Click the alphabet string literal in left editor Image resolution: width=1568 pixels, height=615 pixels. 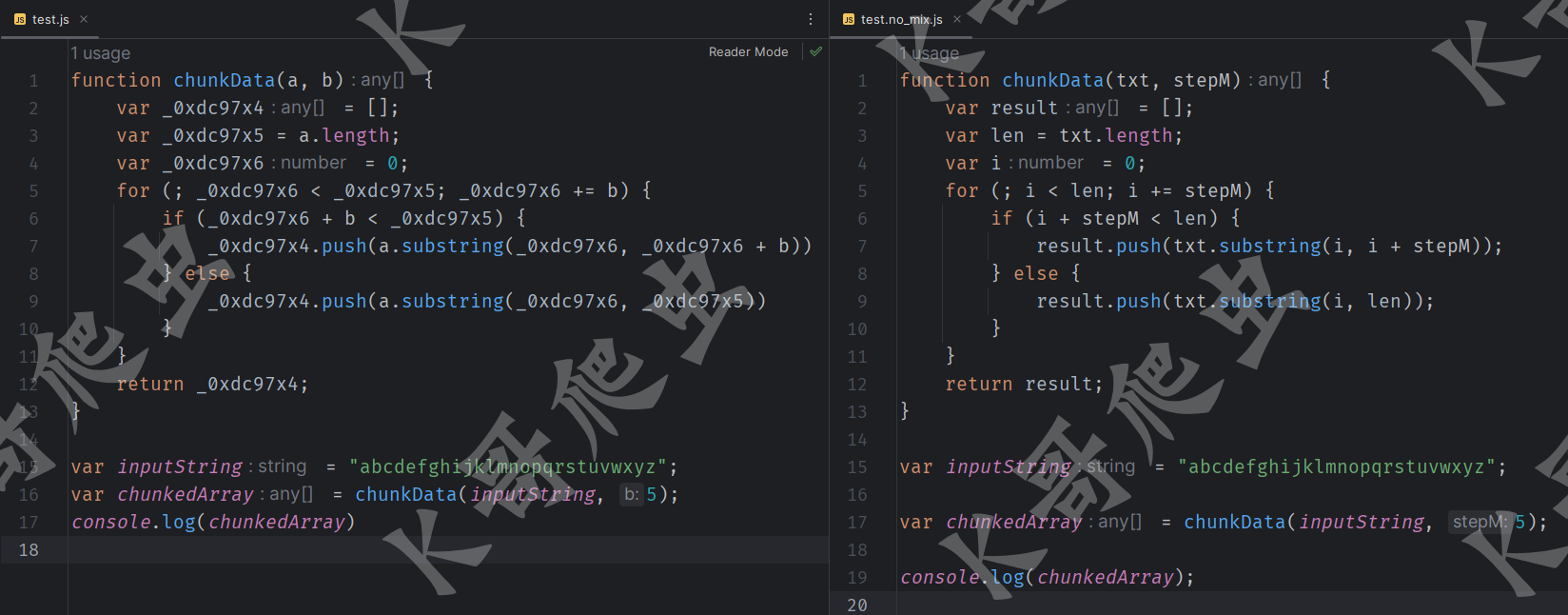508,467
